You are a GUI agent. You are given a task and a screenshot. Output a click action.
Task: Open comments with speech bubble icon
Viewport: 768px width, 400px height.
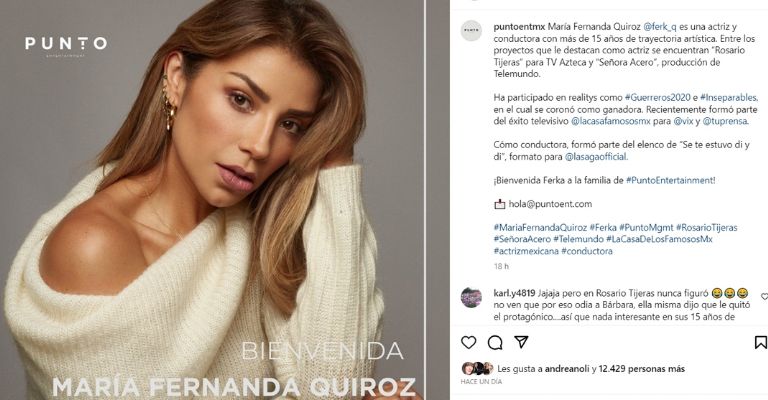click(x=495, y=342)
